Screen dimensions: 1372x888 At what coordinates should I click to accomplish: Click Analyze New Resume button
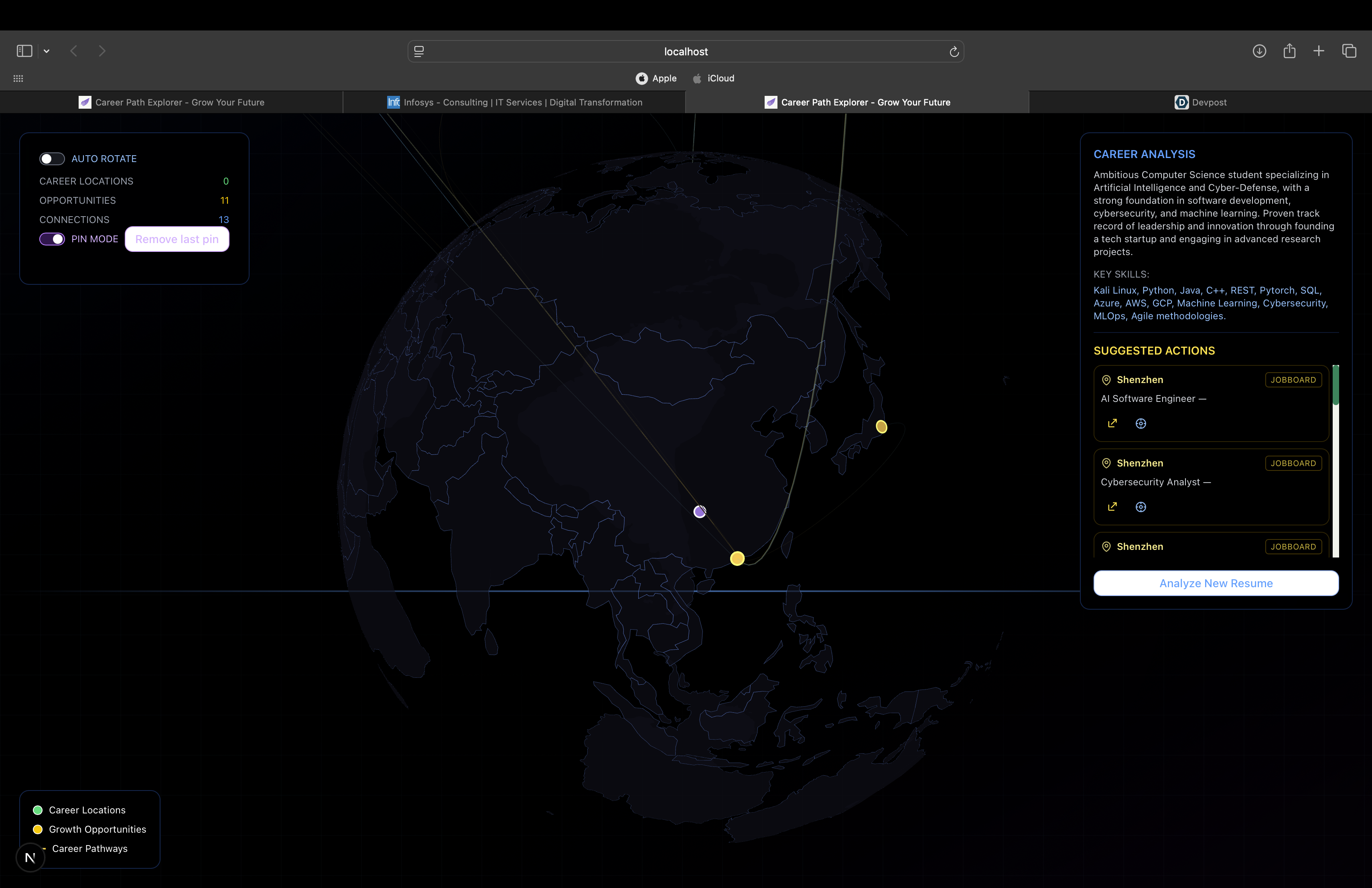1215,583
